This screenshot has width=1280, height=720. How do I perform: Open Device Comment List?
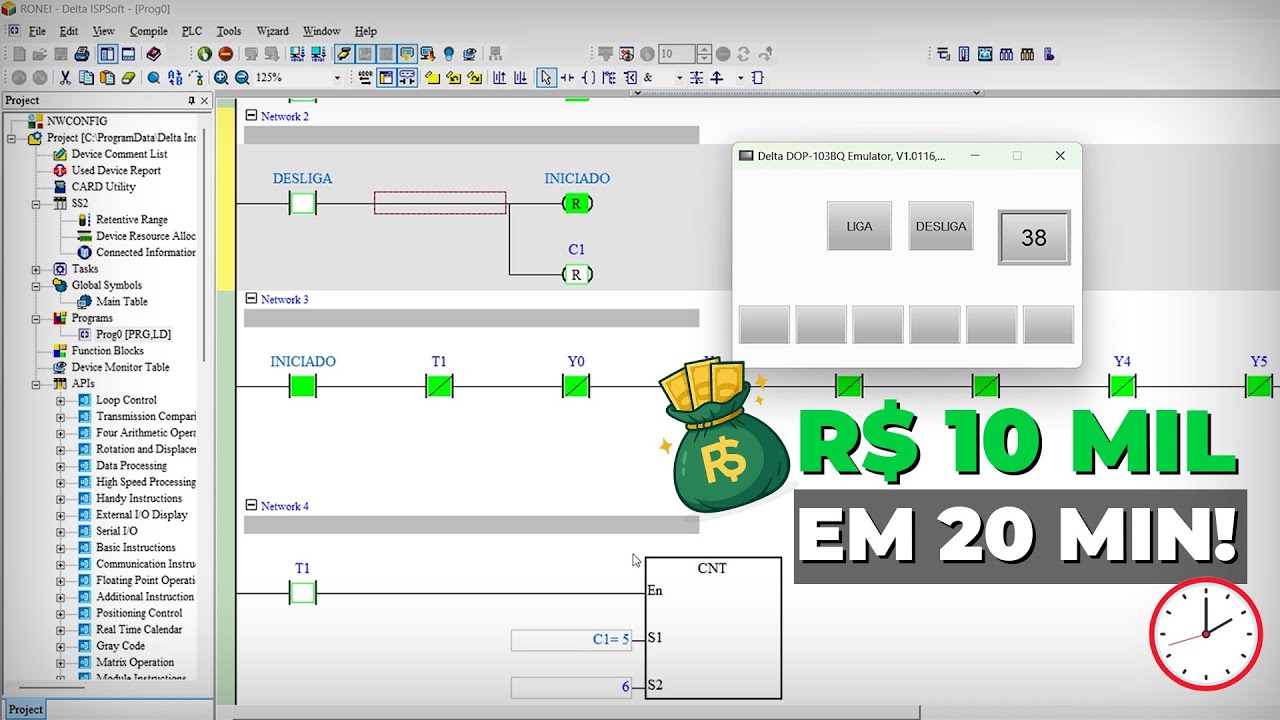point(119,154)
